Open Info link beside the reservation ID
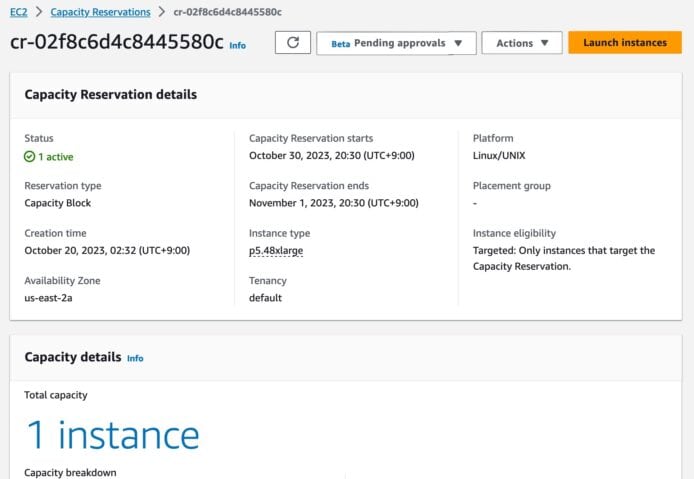The height and width of the screenshot is (479, 694). click(238, 45)
